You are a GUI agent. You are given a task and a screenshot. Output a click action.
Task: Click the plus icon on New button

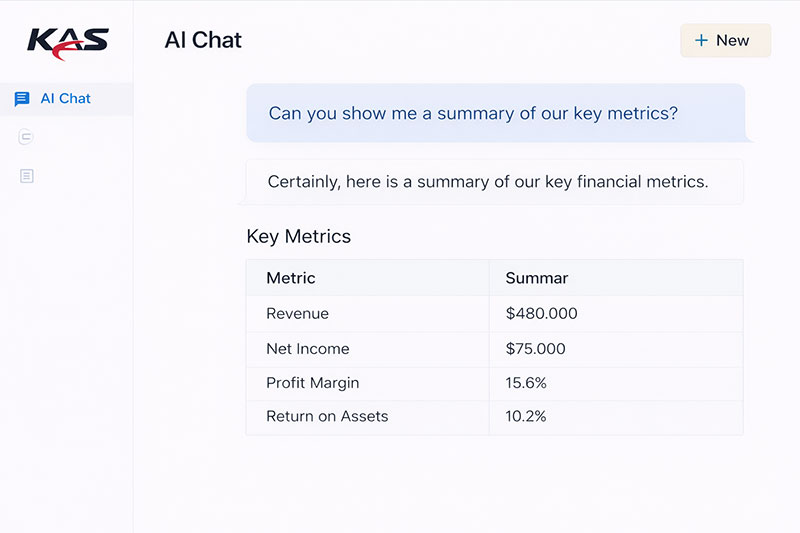coord(701,41)
